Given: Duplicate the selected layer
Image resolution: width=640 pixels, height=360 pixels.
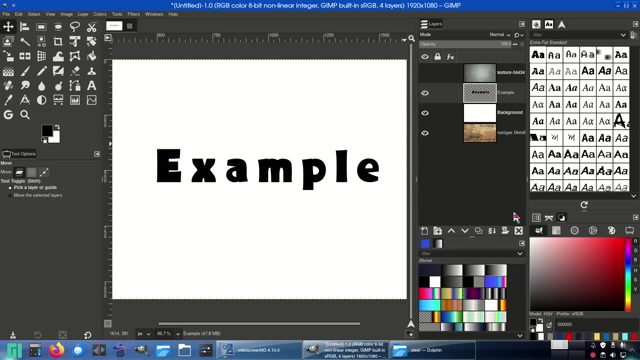Looking at the screenshot, I should [x=478, y=231].
